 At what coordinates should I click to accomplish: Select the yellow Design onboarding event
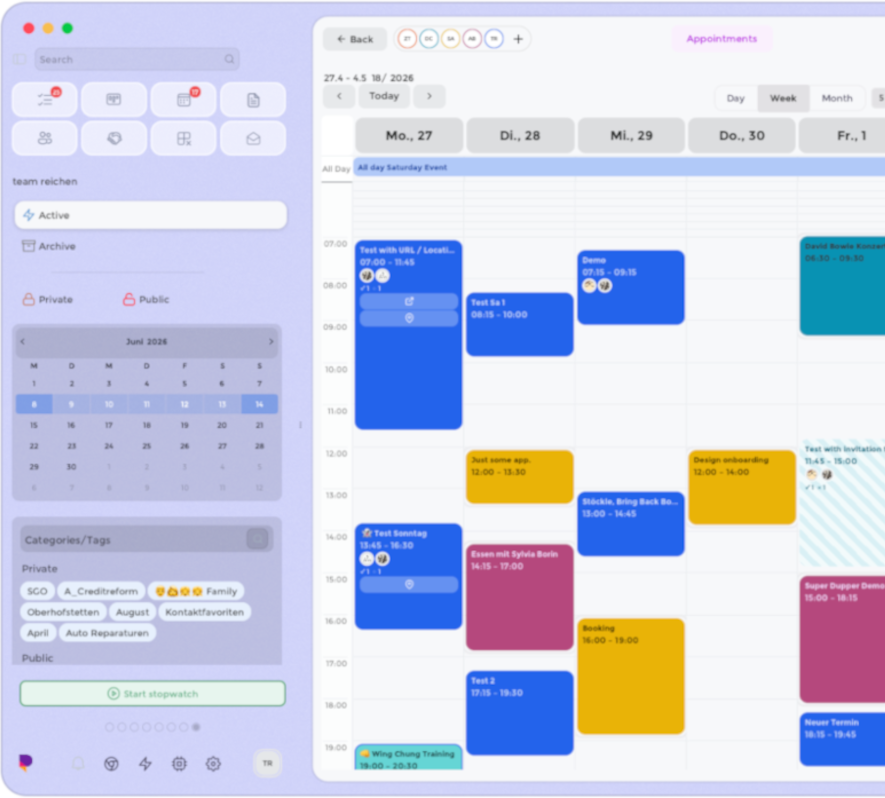pyautogui.click(x=742, y=487)
